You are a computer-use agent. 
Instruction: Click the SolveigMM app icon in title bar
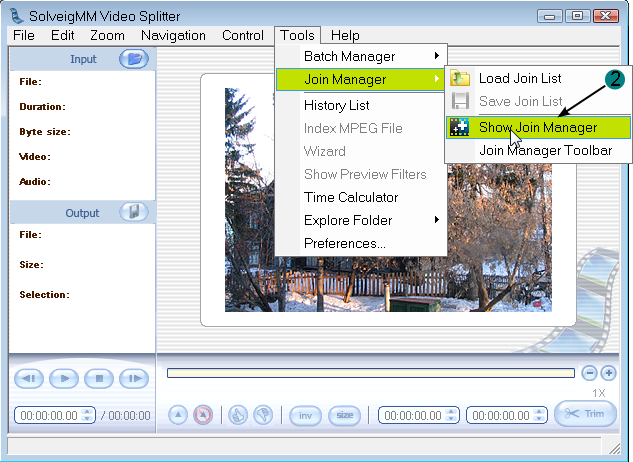[17, 16]
